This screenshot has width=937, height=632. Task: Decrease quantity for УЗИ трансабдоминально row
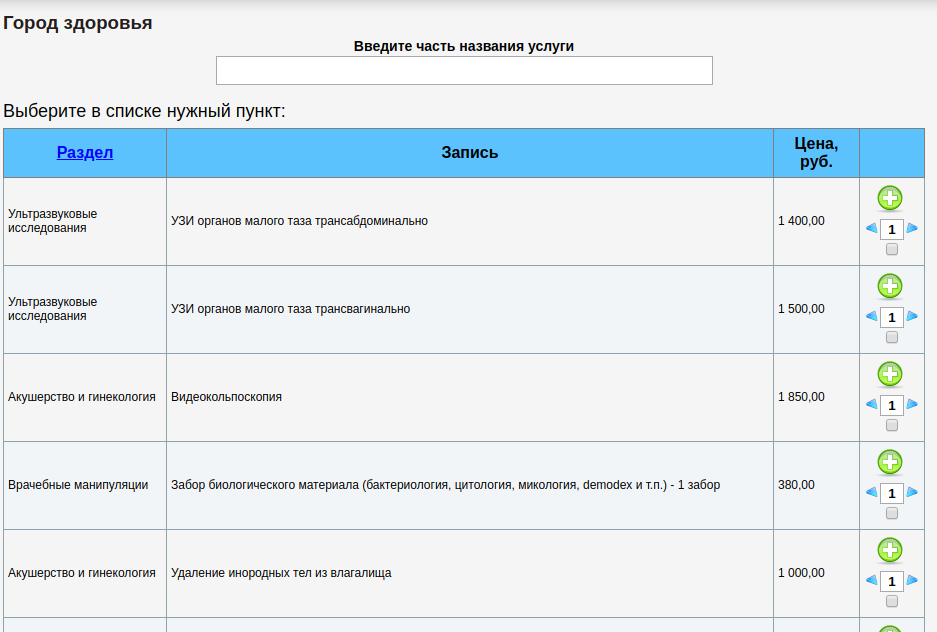[x=871, y=229]
